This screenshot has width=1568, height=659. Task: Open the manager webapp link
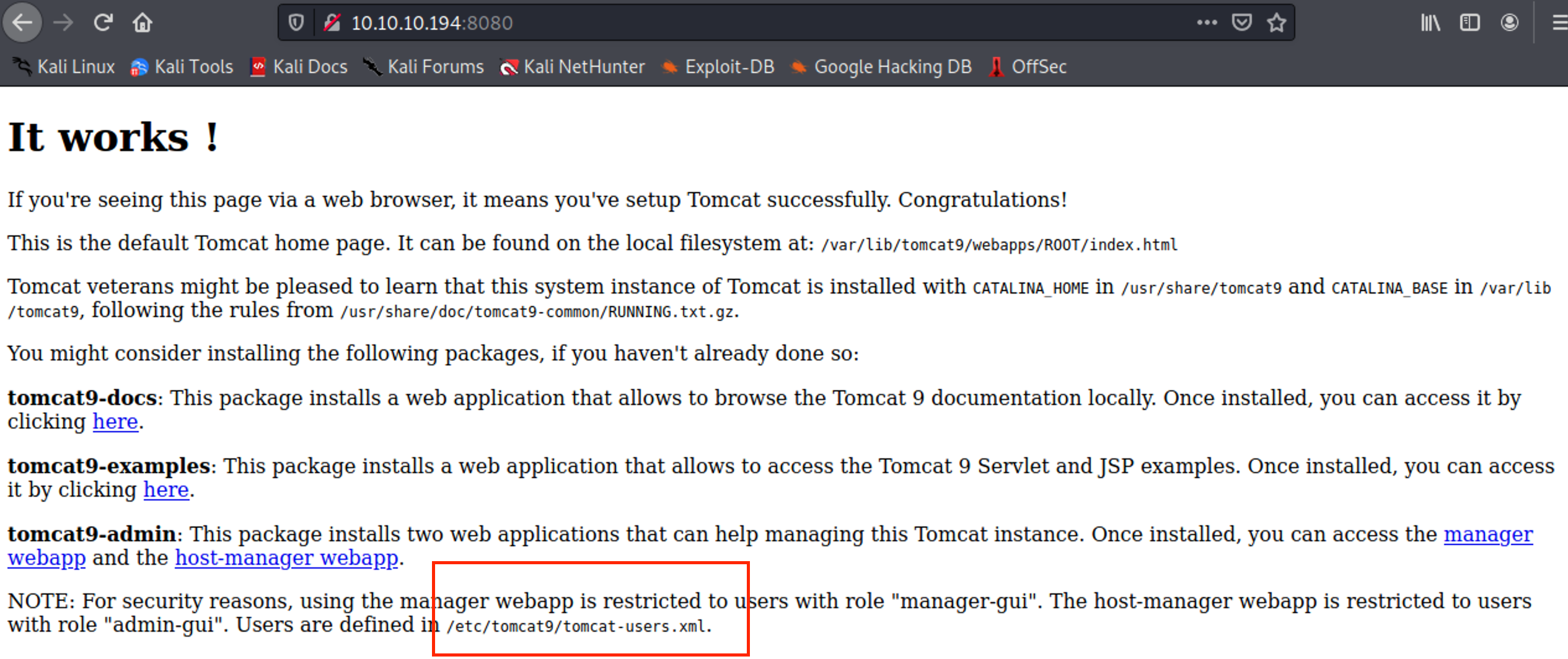(x=1488, y=535)
